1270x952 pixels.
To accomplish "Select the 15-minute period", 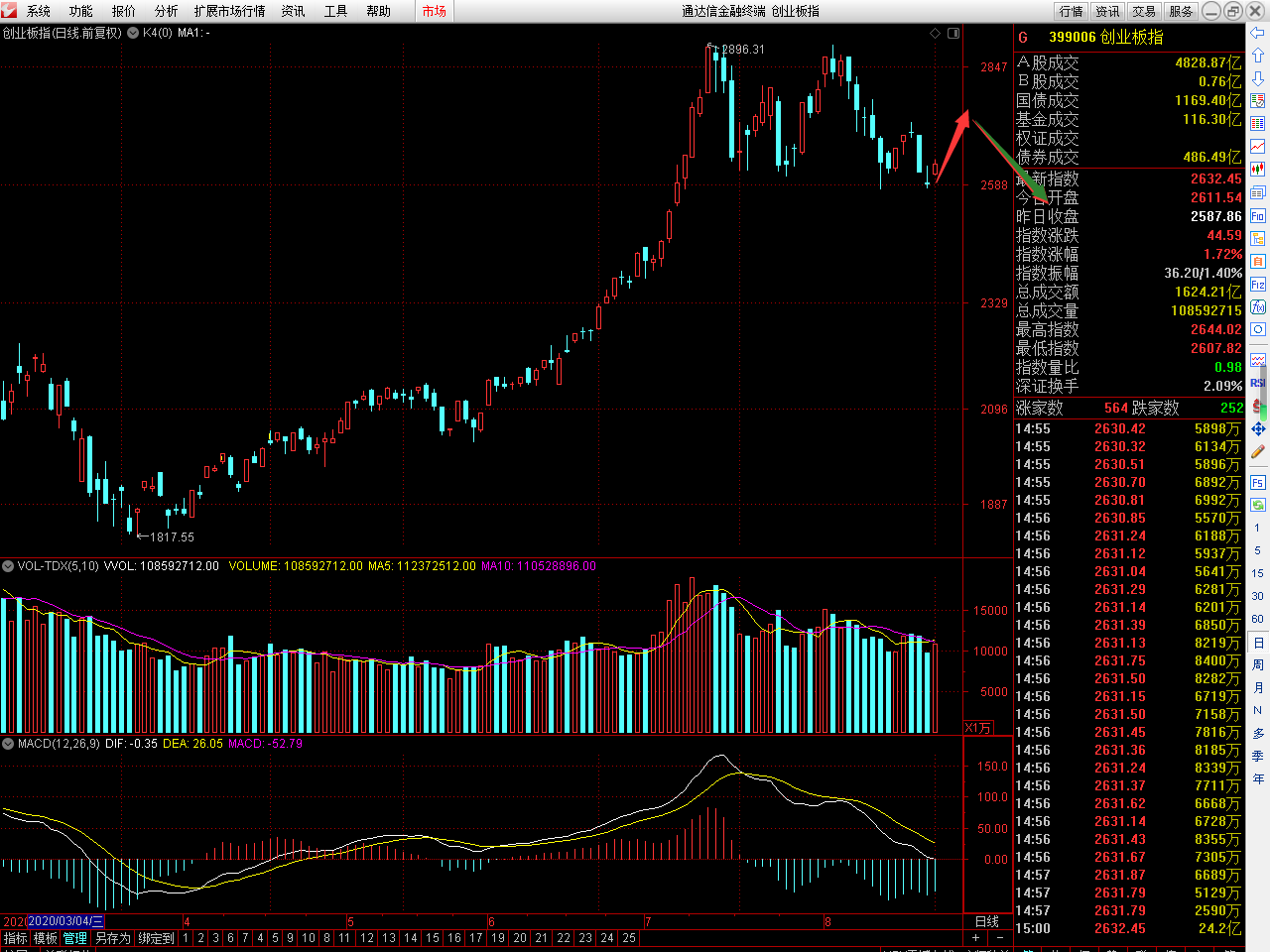I will pos(1257,573).
